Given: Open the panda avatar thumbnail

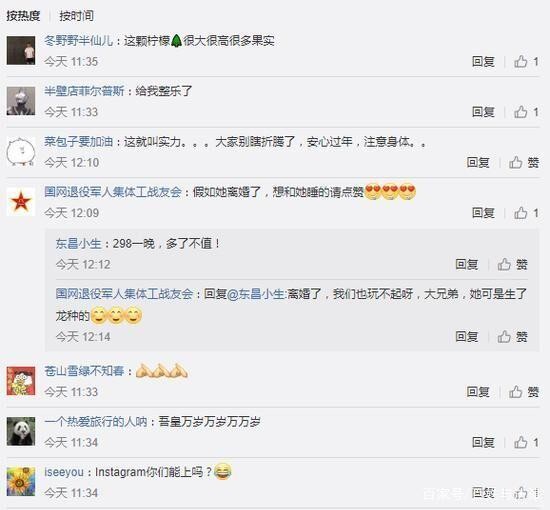Looking at the screenshot, I should (21, 431).
